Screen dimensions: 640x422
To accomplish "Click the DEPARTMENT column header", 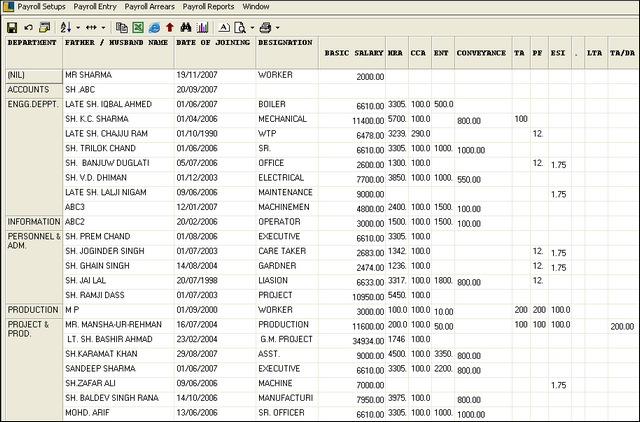I will click(x=34, y=53).
